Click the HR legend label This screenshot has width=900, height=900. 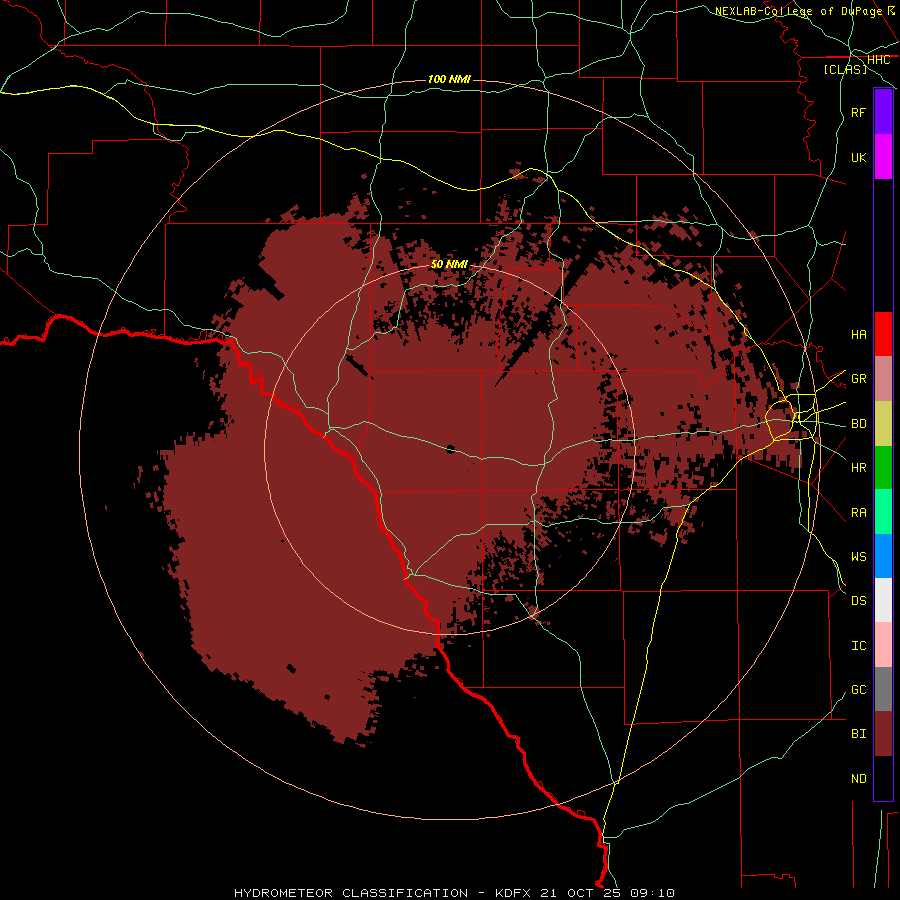pos(858,468)
